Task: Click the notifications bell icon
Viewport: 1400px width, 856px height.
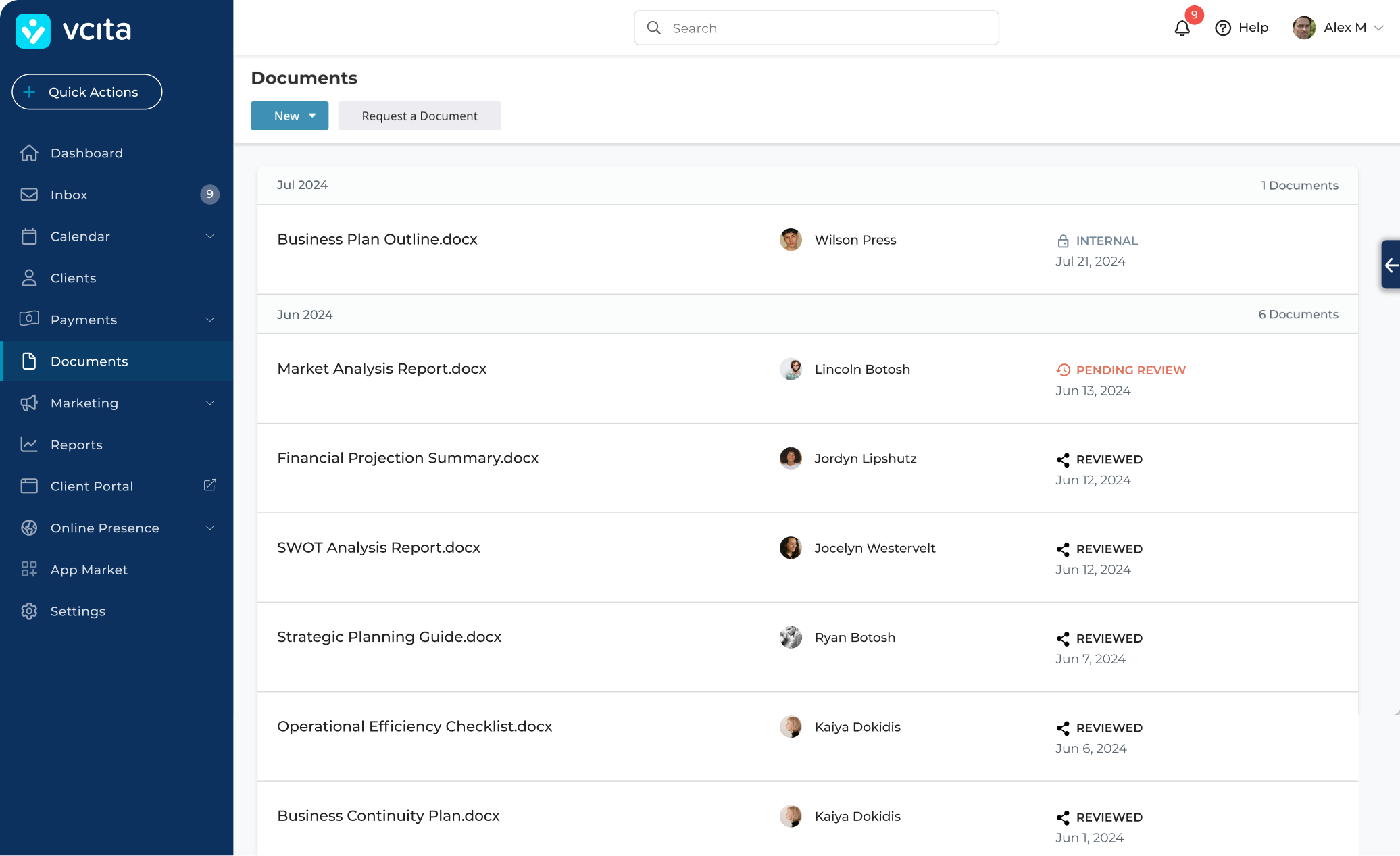Action: (1182, 28)
